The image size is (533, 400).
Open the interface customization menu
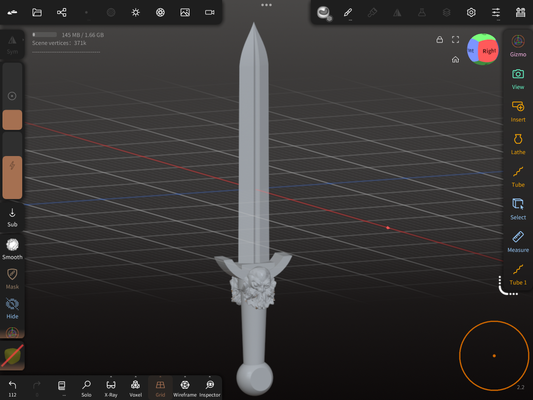(520, 13)
